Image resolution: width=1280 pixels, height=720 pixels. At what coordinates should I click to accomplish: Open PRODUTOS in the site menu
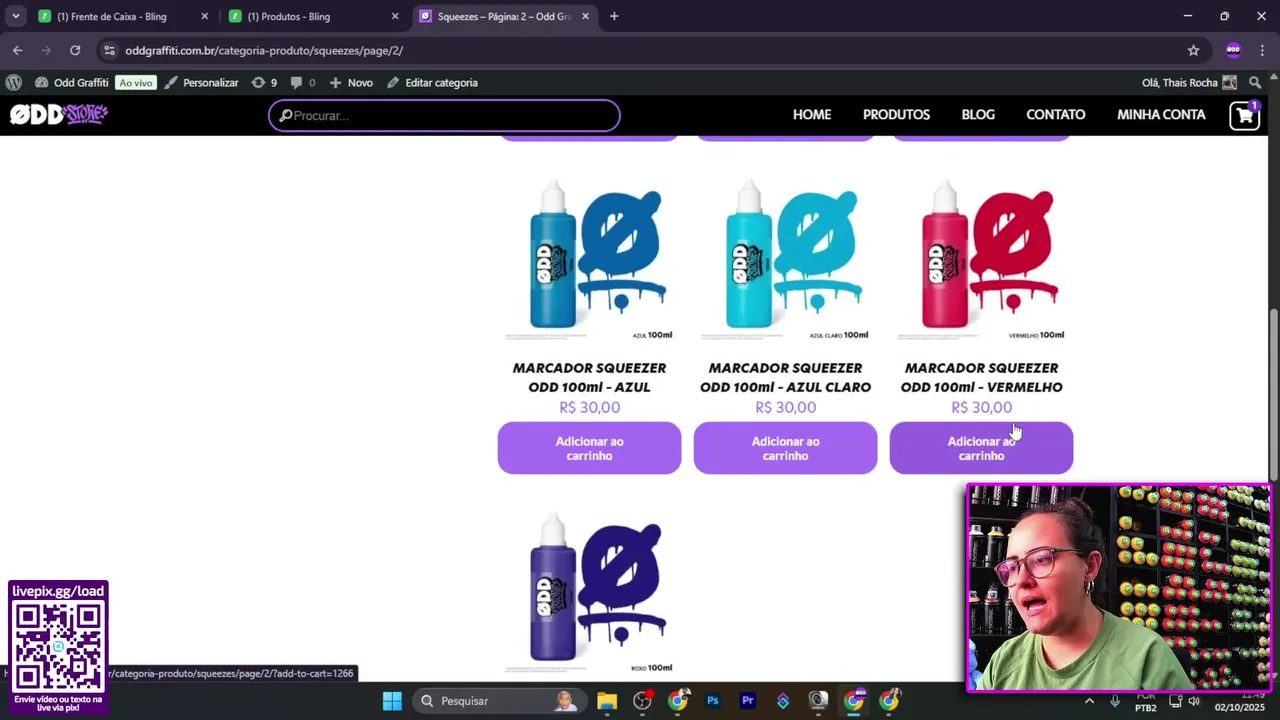click(896, 115)
